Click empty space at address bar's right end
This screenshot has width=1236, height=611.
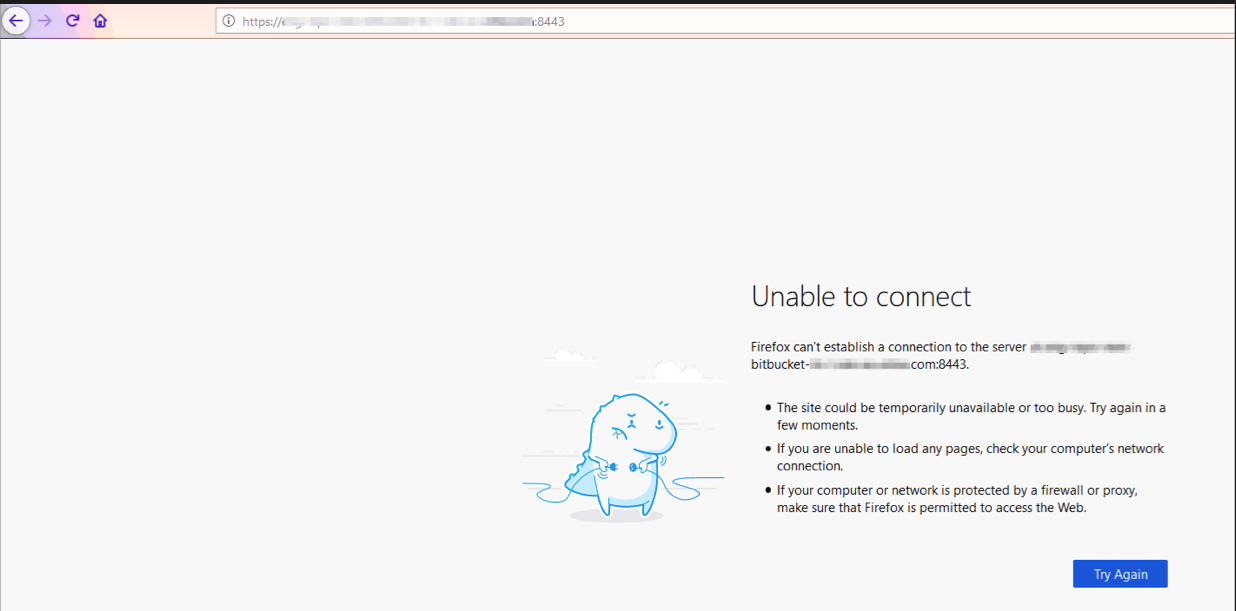(x=1000, y=21)
